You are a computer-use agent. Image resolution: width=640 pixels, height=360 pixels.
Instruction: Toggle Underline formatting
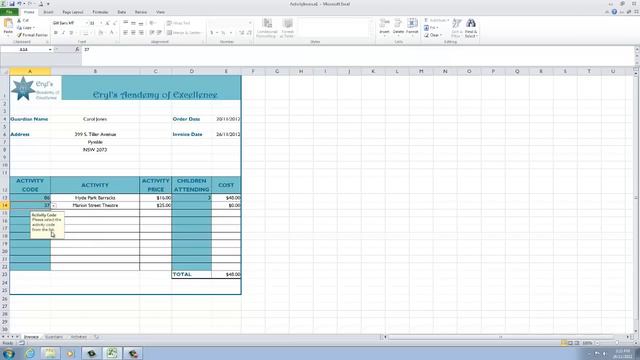click(x=71, y=33)
